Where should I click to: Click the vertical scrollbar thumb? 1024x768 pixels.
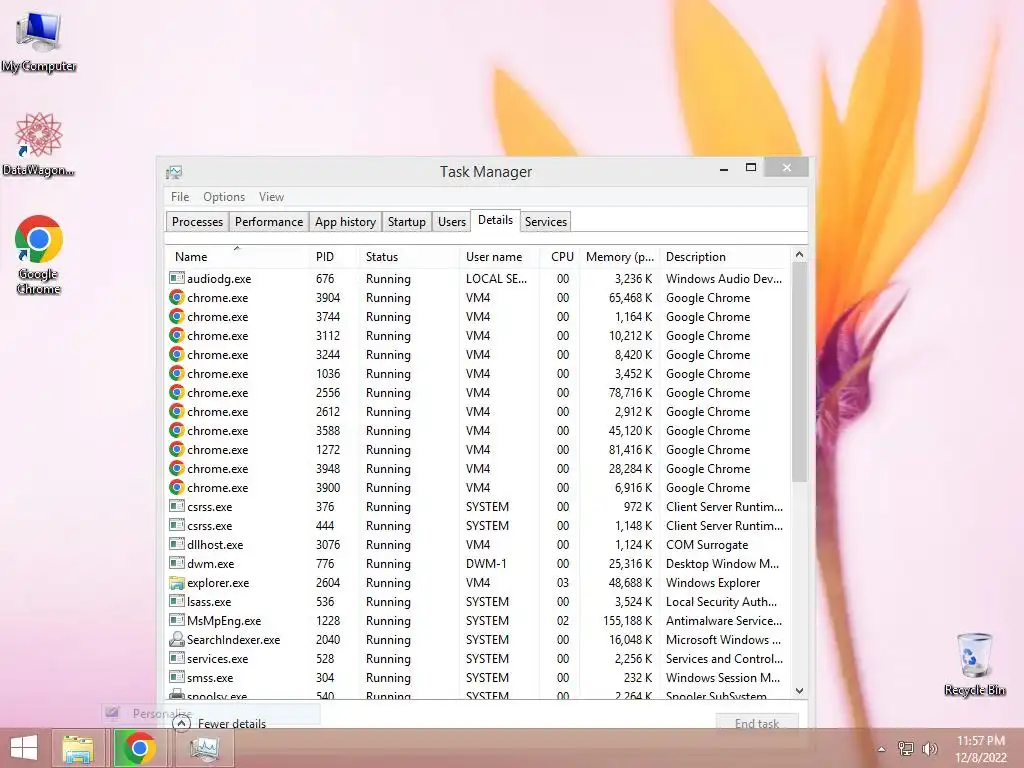coord(799,372)
